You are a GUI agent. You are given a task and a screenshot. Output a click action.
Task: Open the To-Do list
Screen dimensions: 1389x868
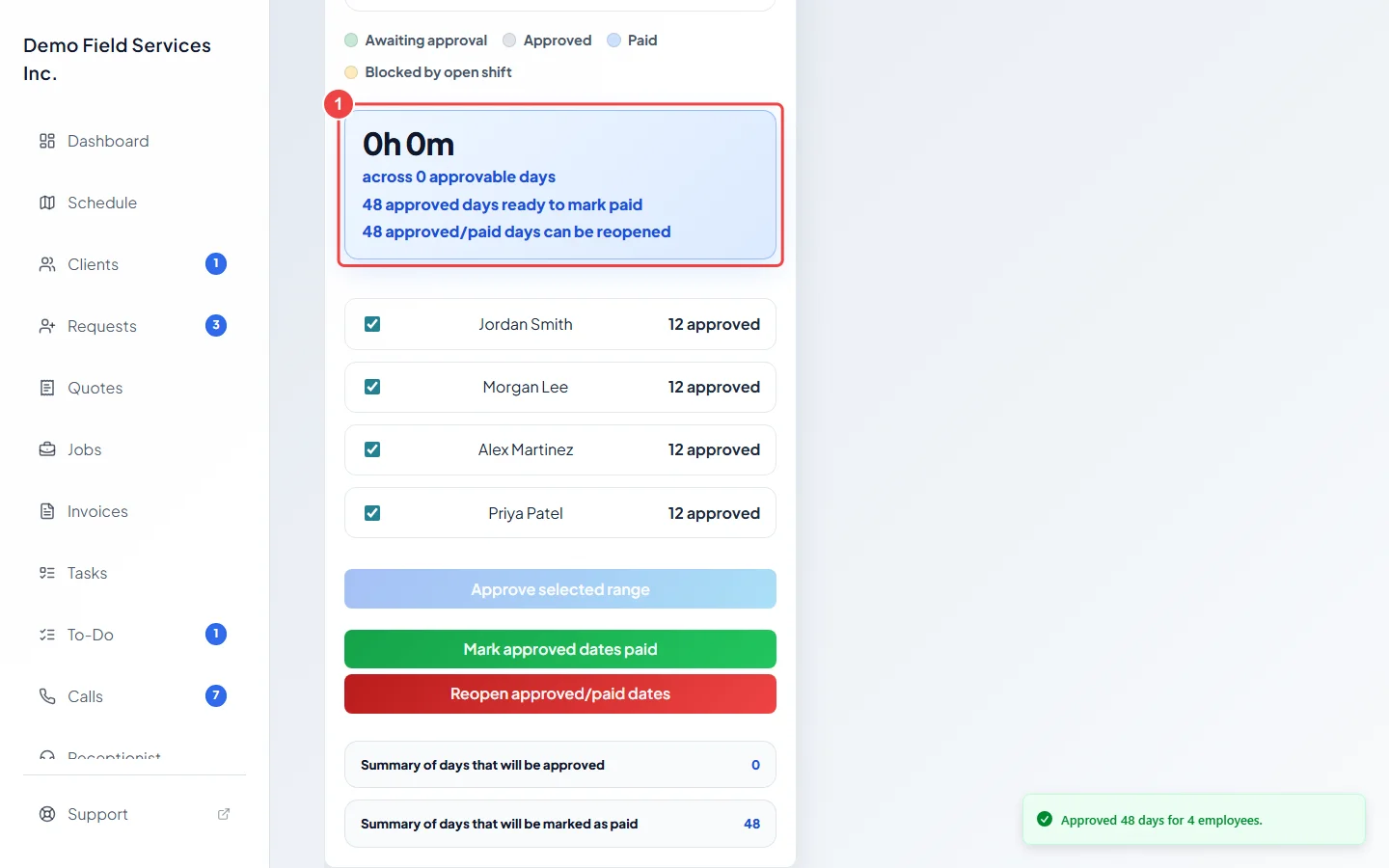[x=135, y=635]
